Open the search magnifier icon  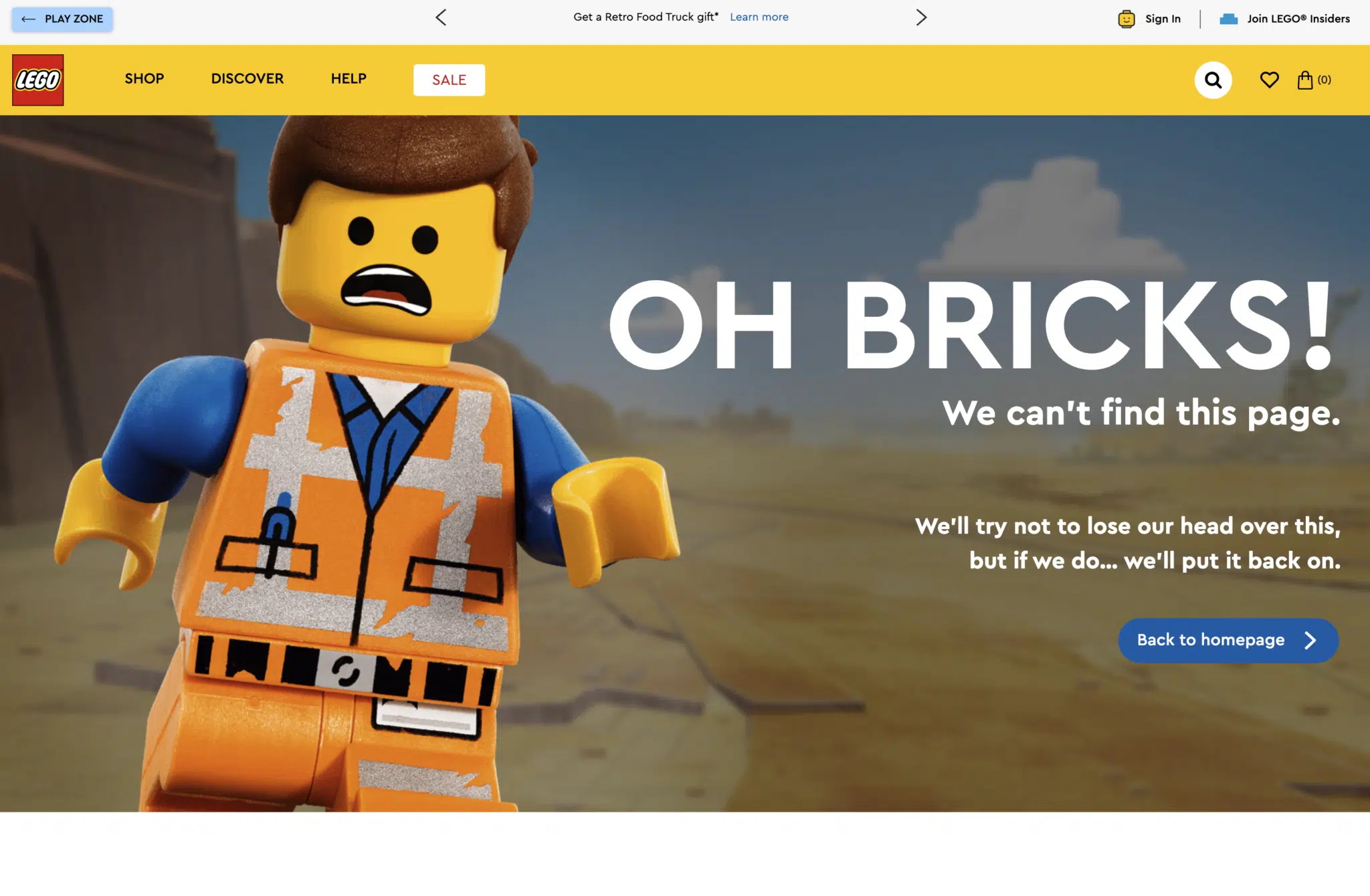[x=1213, y=80]
